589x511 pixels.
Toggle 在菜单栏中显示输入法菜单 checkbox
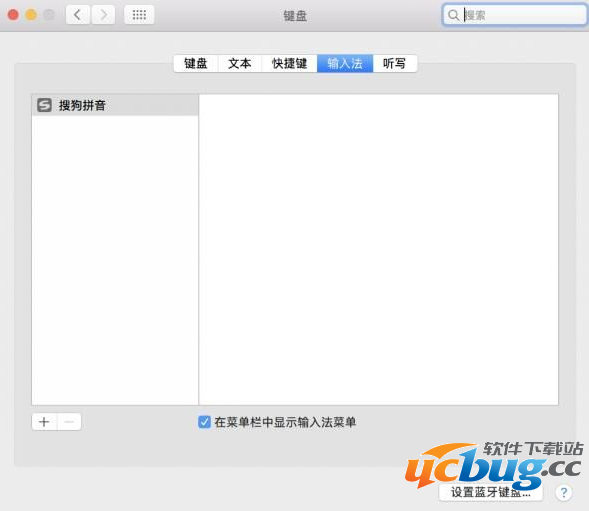[x=204, y=422]
